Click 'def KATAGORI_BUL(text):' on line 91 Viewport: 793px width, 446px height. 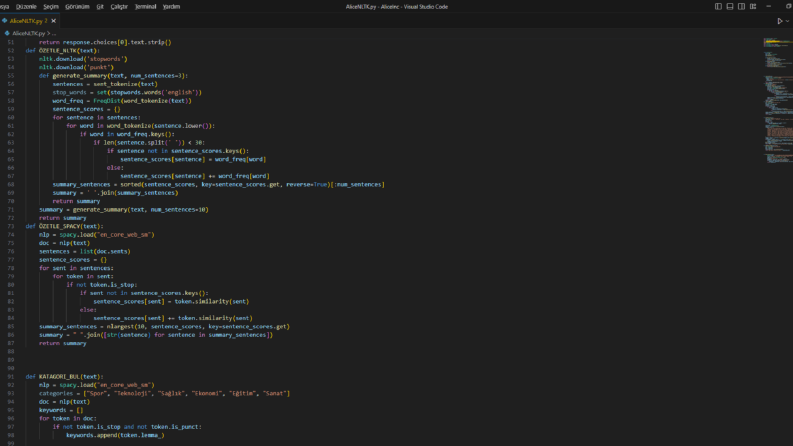(x=64, y=377)
